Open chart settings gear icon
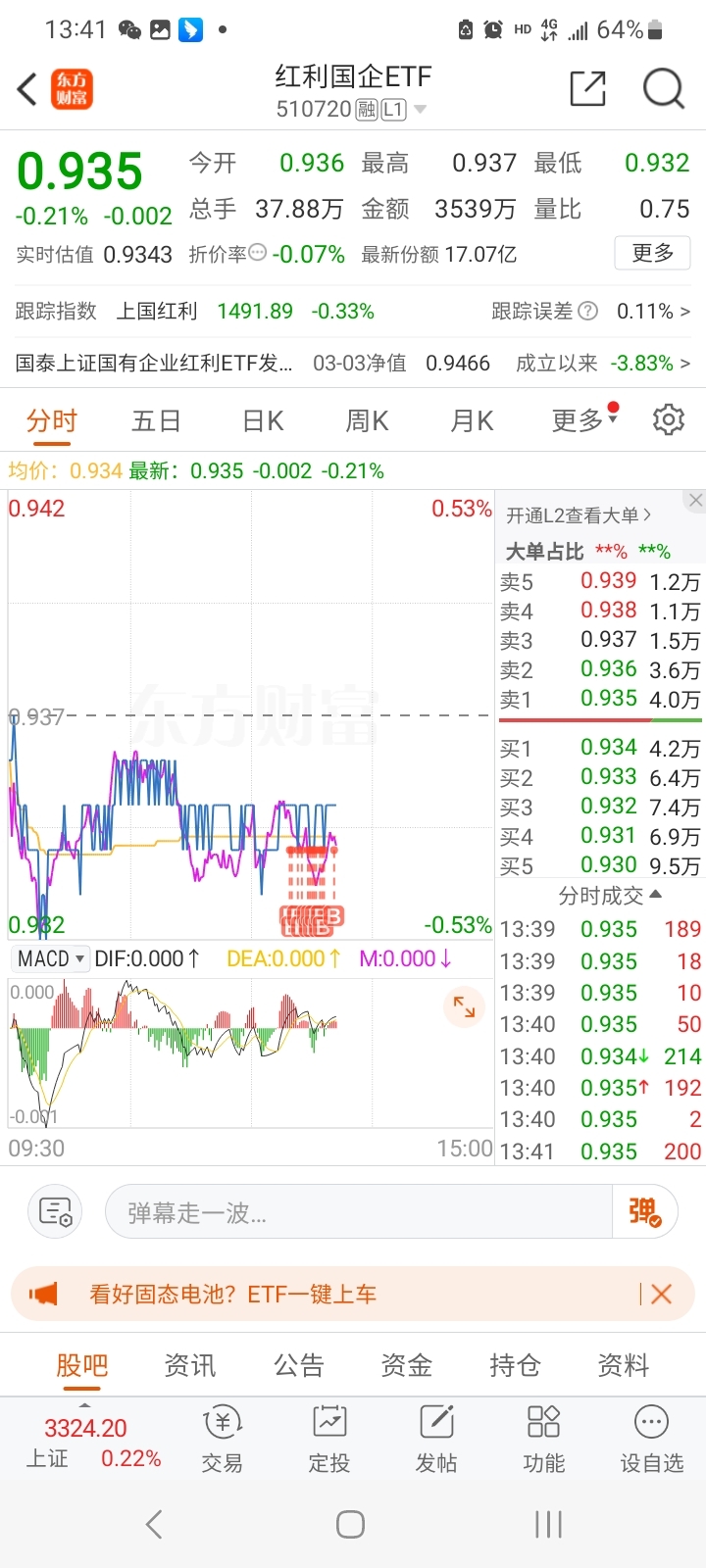The height and width of the screenshot is (1568, 706). 669,419
